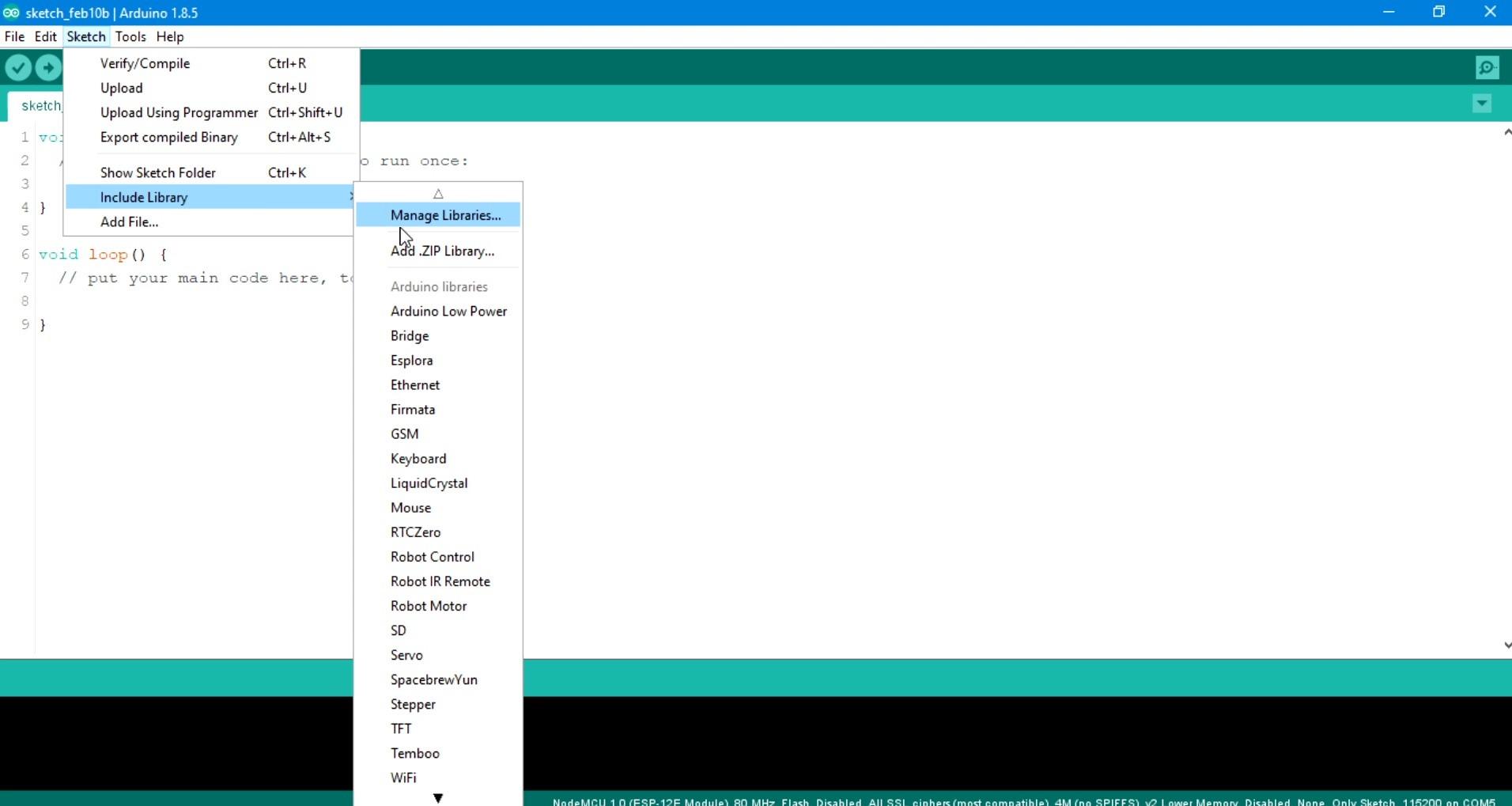Choose Add File... menu entry
Image resolution: width=1512 pixels, height=806 pixels.
(x=211, y=221)
